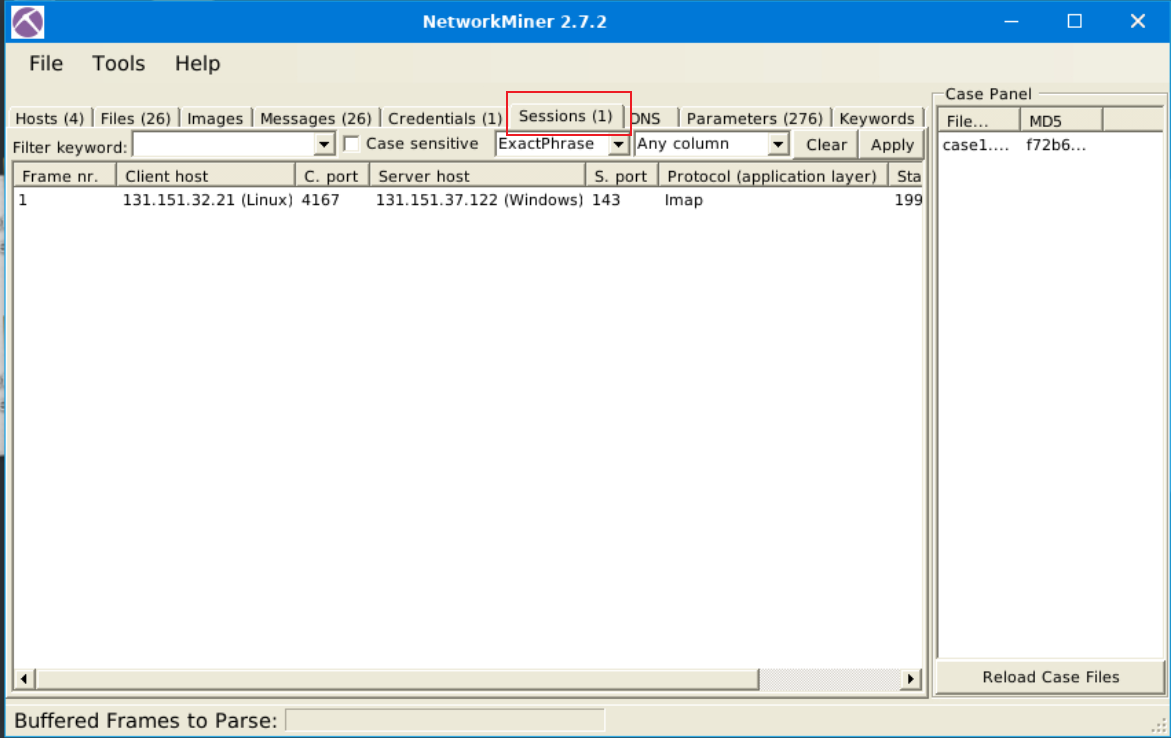Screen dimensions: 1171x738
Task: Switch to the DNS tab
Action: pyautogui.click(x=648, y=118)
